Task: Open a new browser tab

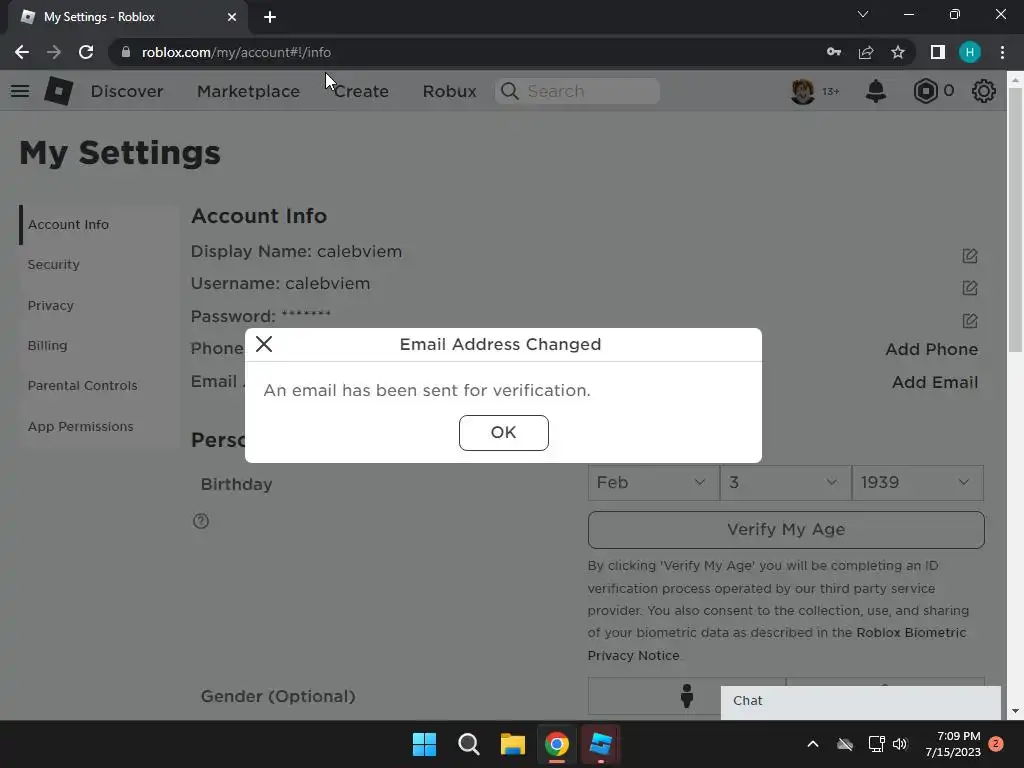Action: 270,17
